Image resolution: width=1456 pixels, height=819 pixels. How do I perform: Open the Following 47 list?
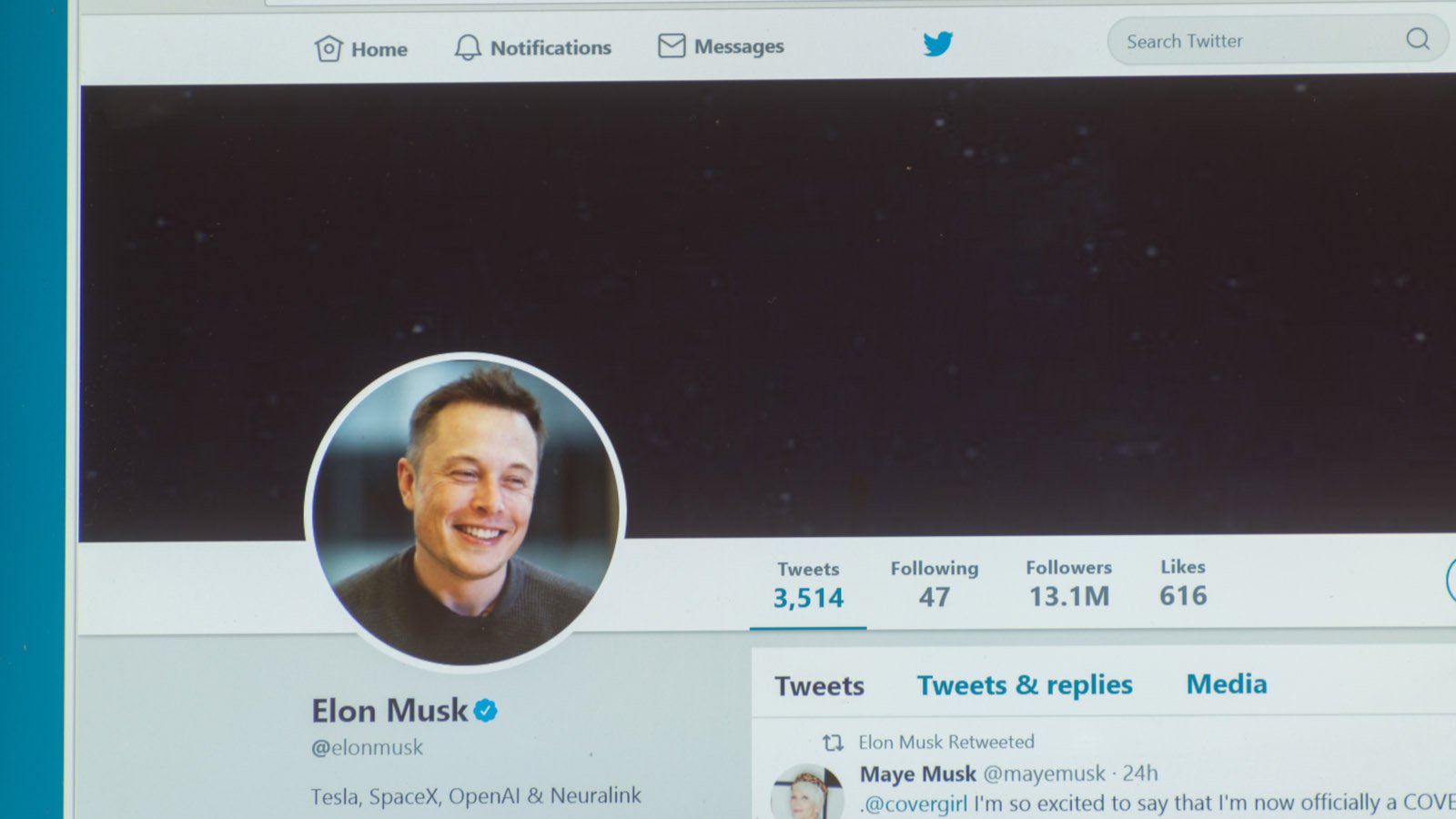tap(935, 584)
